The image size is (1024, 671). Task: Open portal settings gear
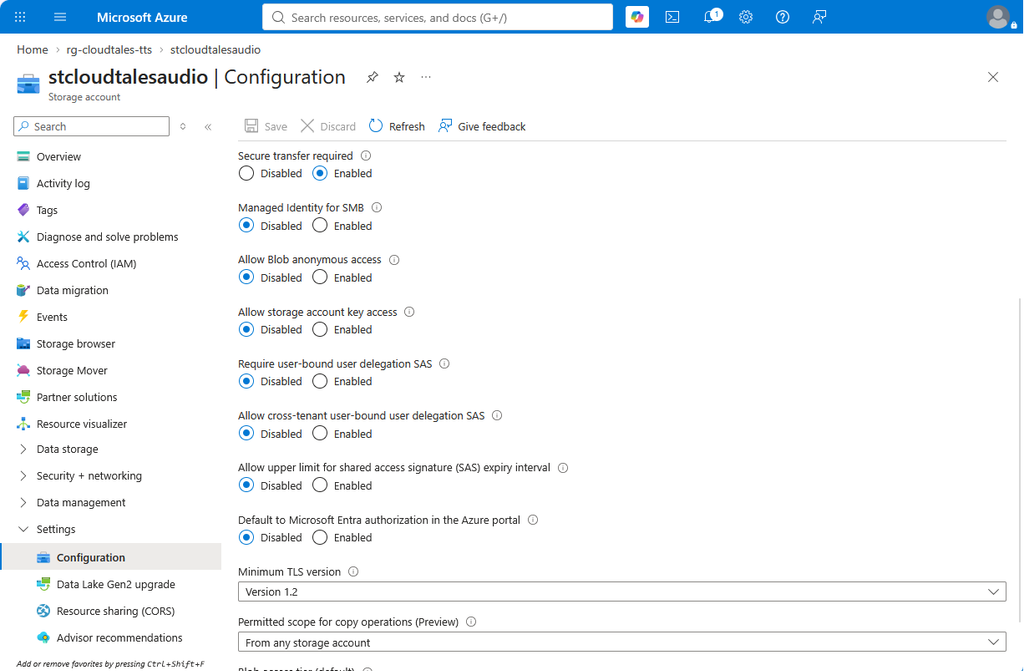(746, 17)
